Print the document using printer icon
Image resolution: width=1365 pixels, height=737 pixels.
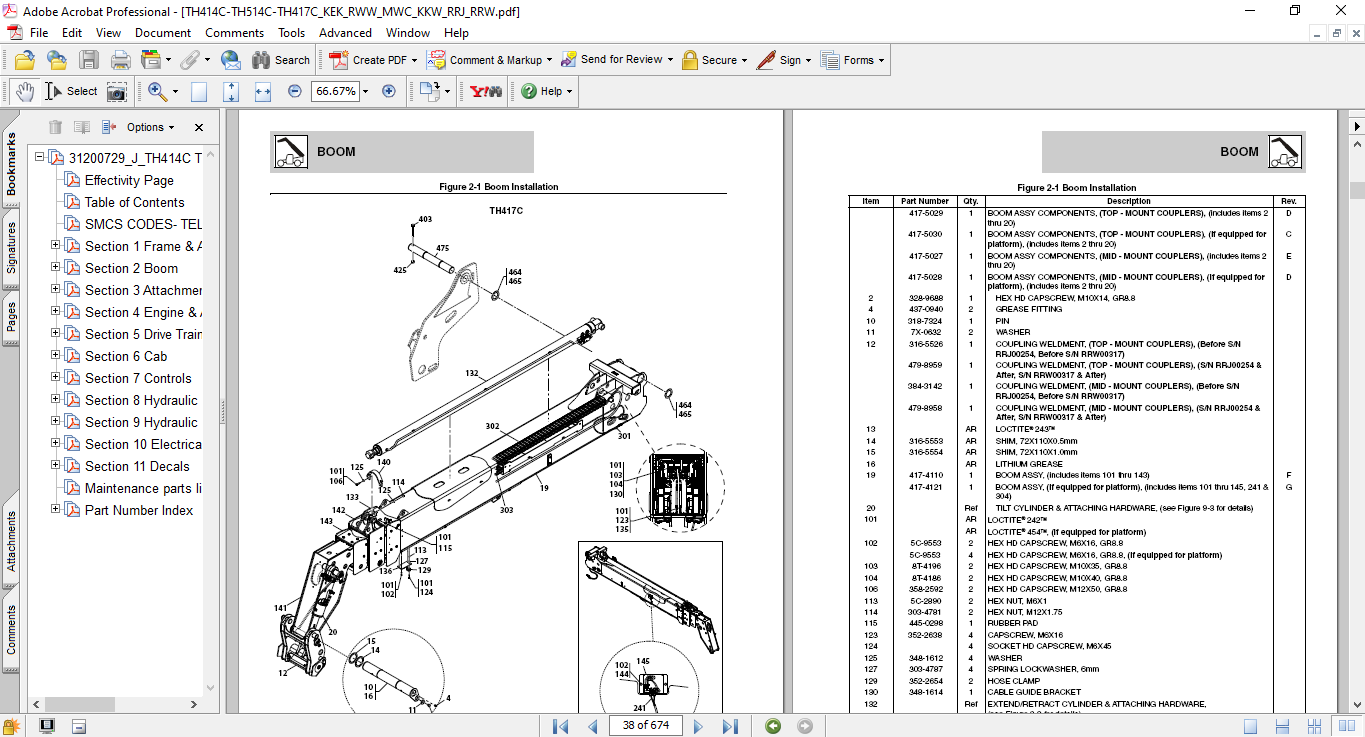(x=120, y=60)
